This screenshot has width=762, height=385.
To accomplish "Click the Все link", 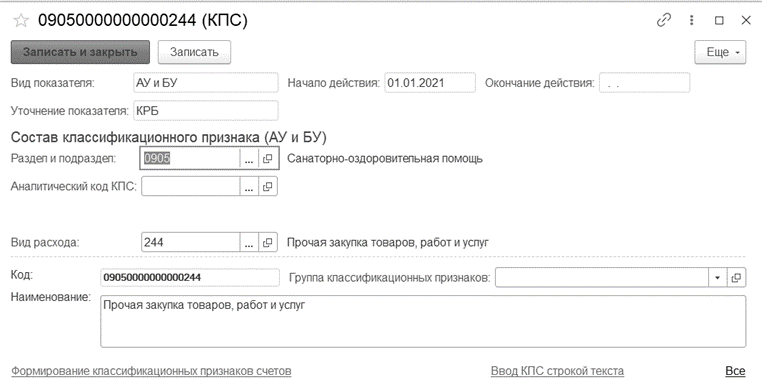I will [735, 371].
